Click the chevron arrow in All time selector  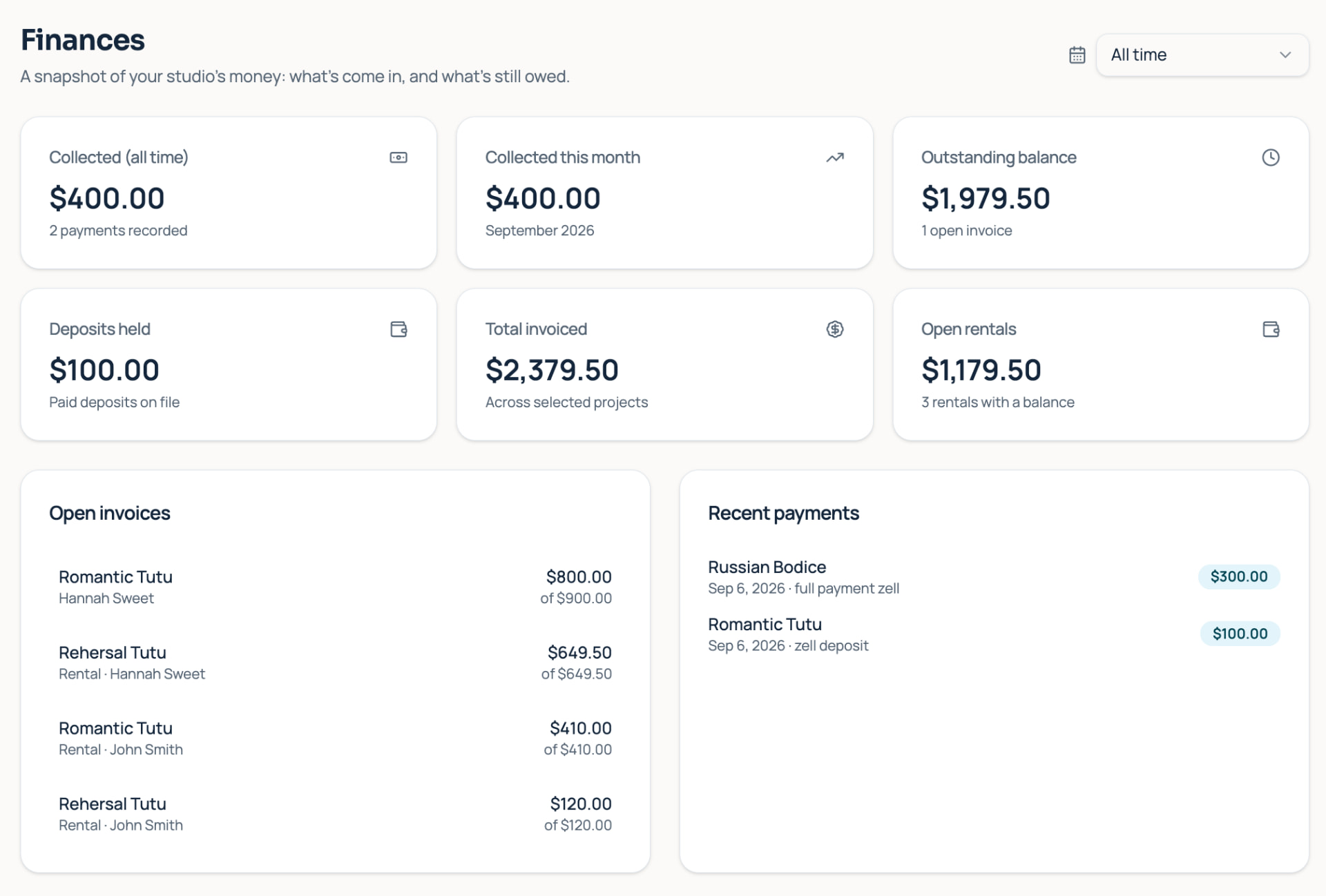click(x=1285, y=55)
